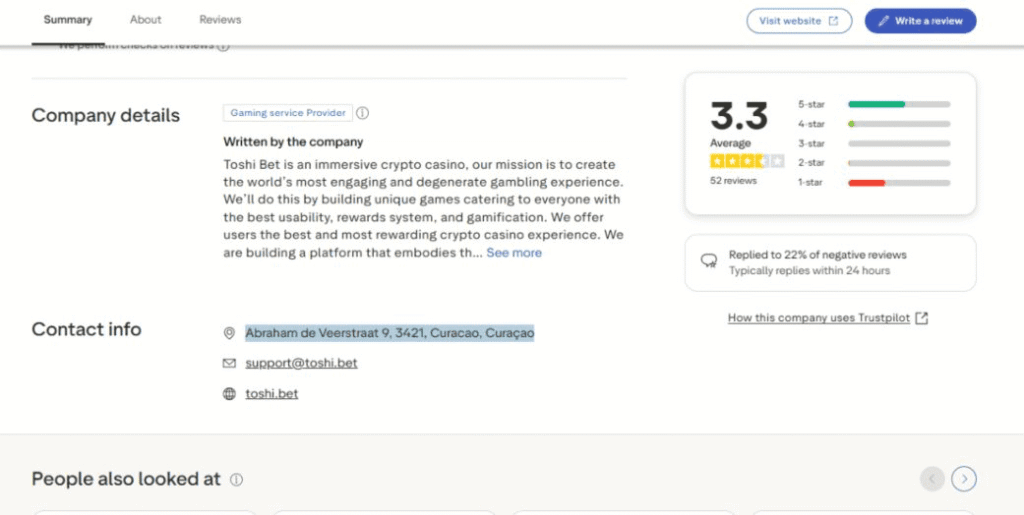
Task: Expand company description with See more
Action: coord(514,253)
